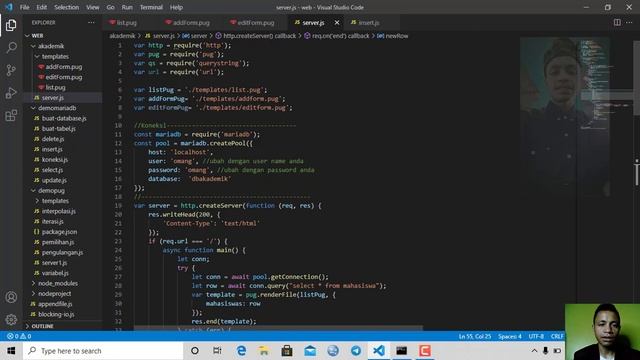Click the CRLF line ending status
This screenshot has height=360, width=640.
tap(556, 336)
